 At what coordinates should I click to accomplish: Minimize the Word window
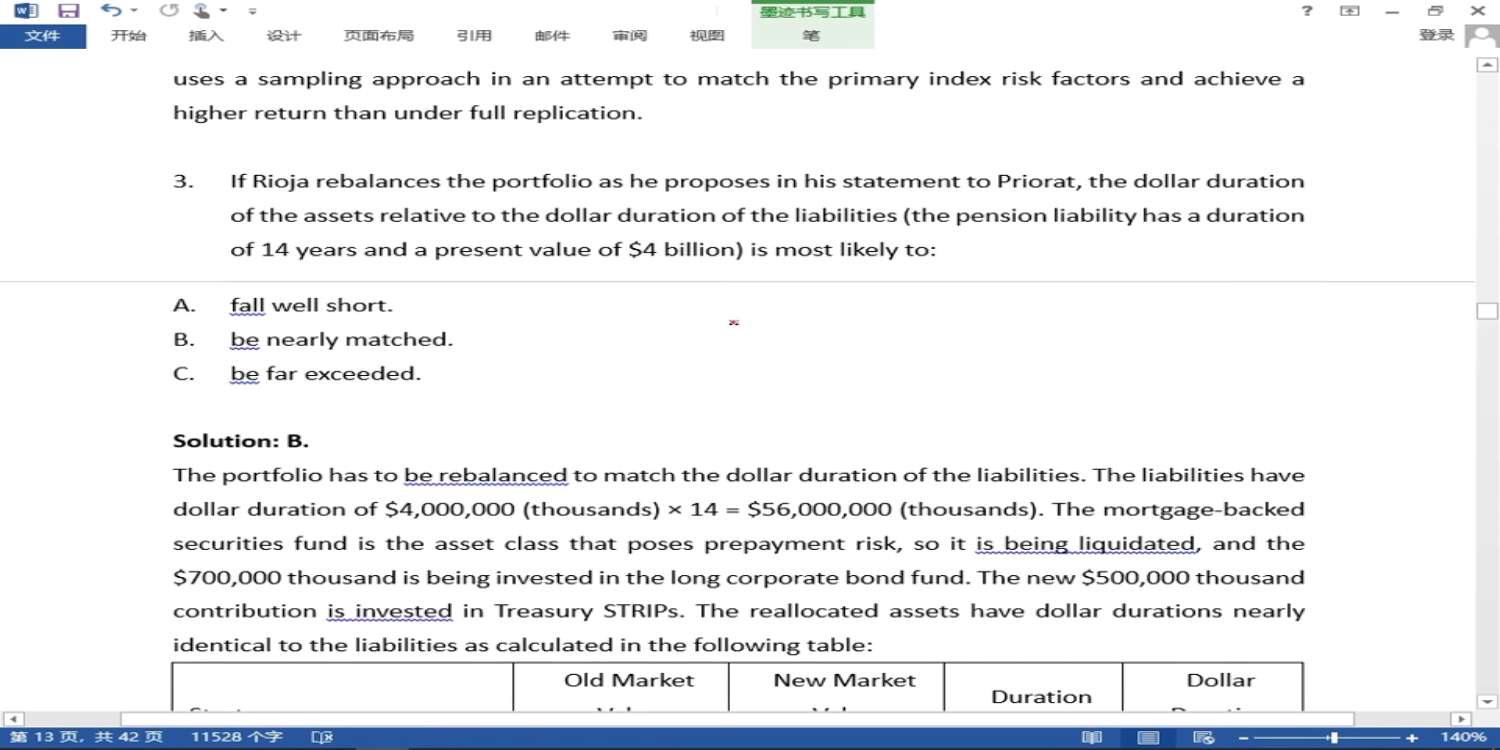(1393, 11)
